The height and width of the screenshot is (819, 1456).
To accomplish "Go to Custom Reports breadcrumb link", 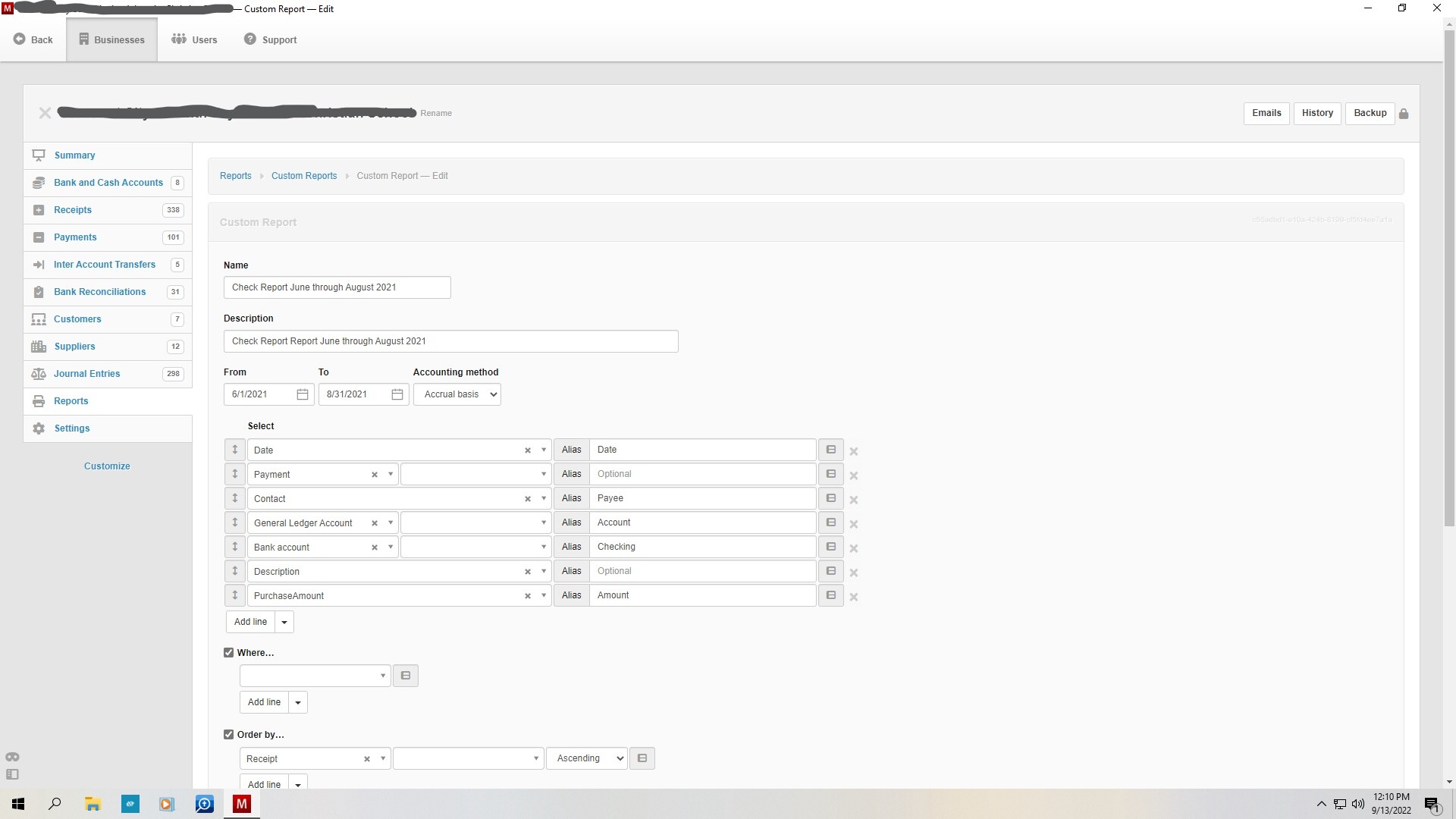I will [304, 176].
